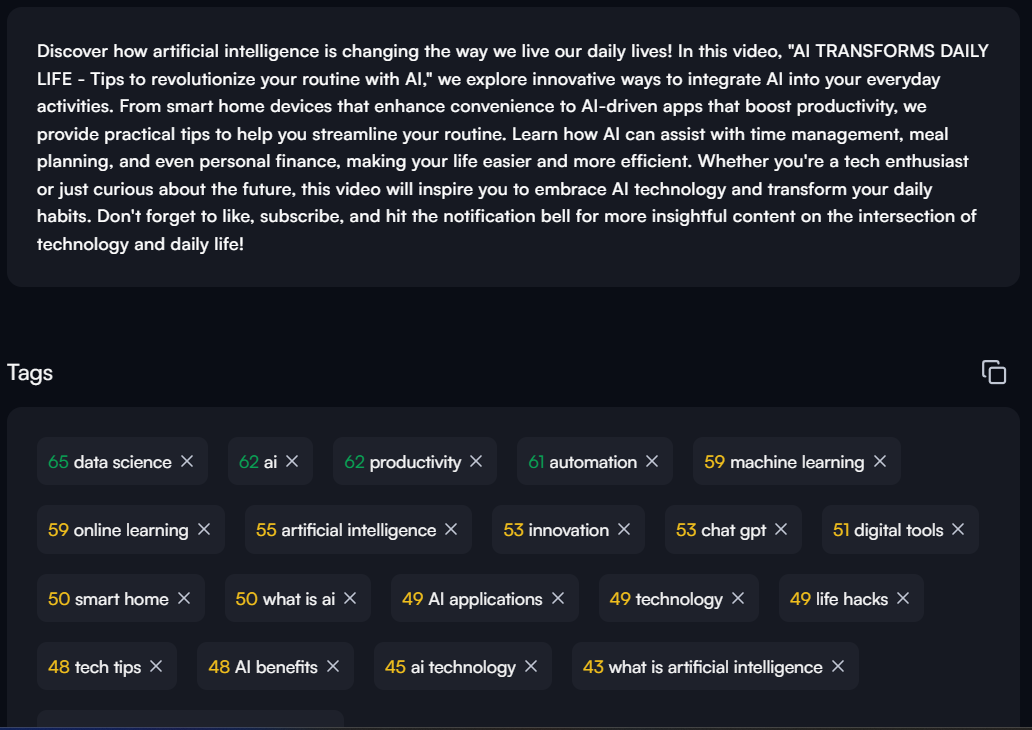Copy all tags with the copy icon
This screenshot has height=730, width=1032.
click(994, 372)
